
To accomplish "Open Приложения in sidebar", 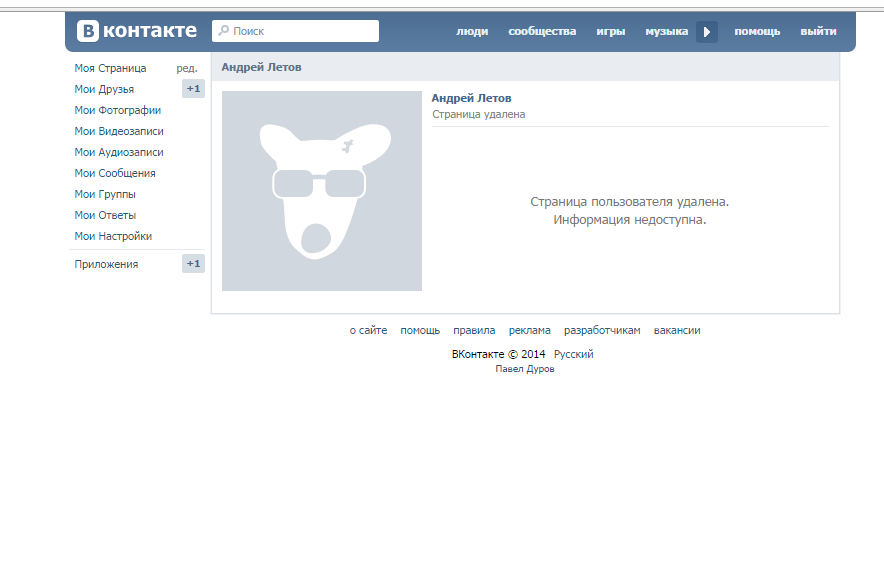I will [106, 264].
